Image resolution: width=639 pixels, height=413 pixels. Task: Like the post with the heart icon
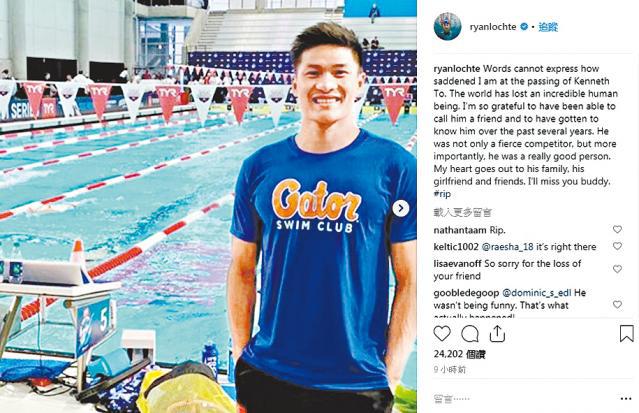point(442,334)
